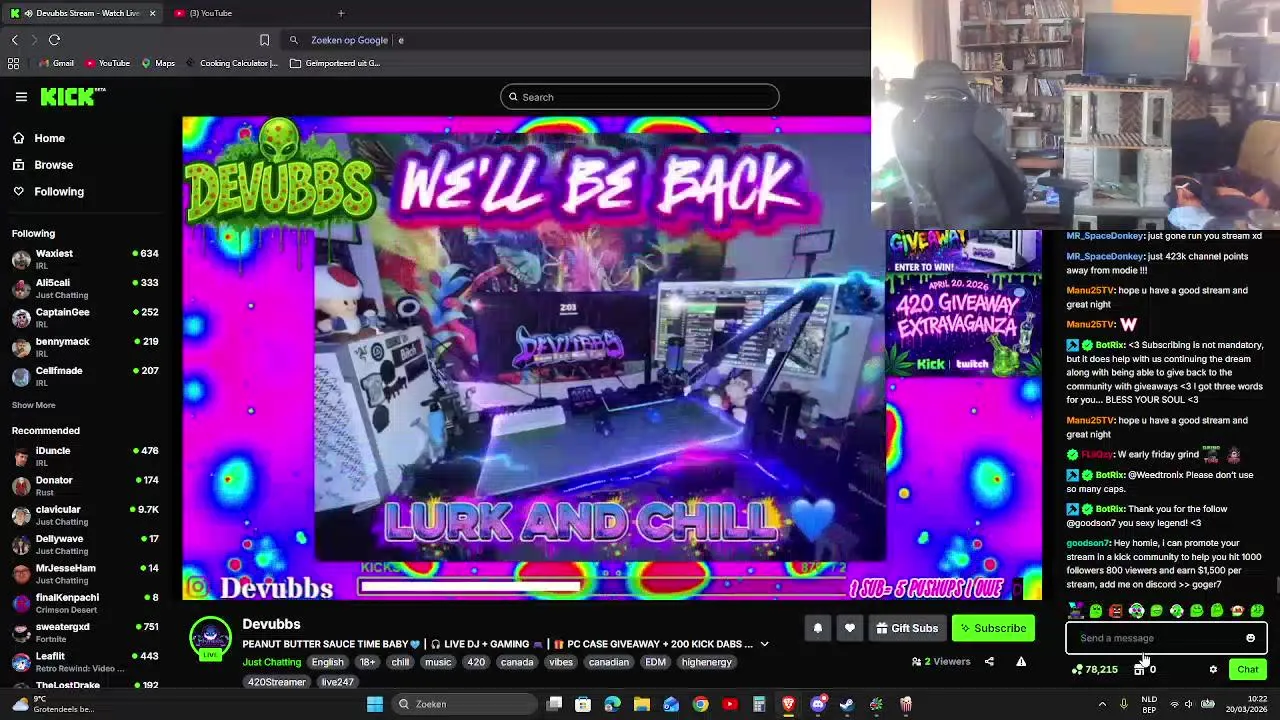Turn on notifications with the bell icon

817,628
